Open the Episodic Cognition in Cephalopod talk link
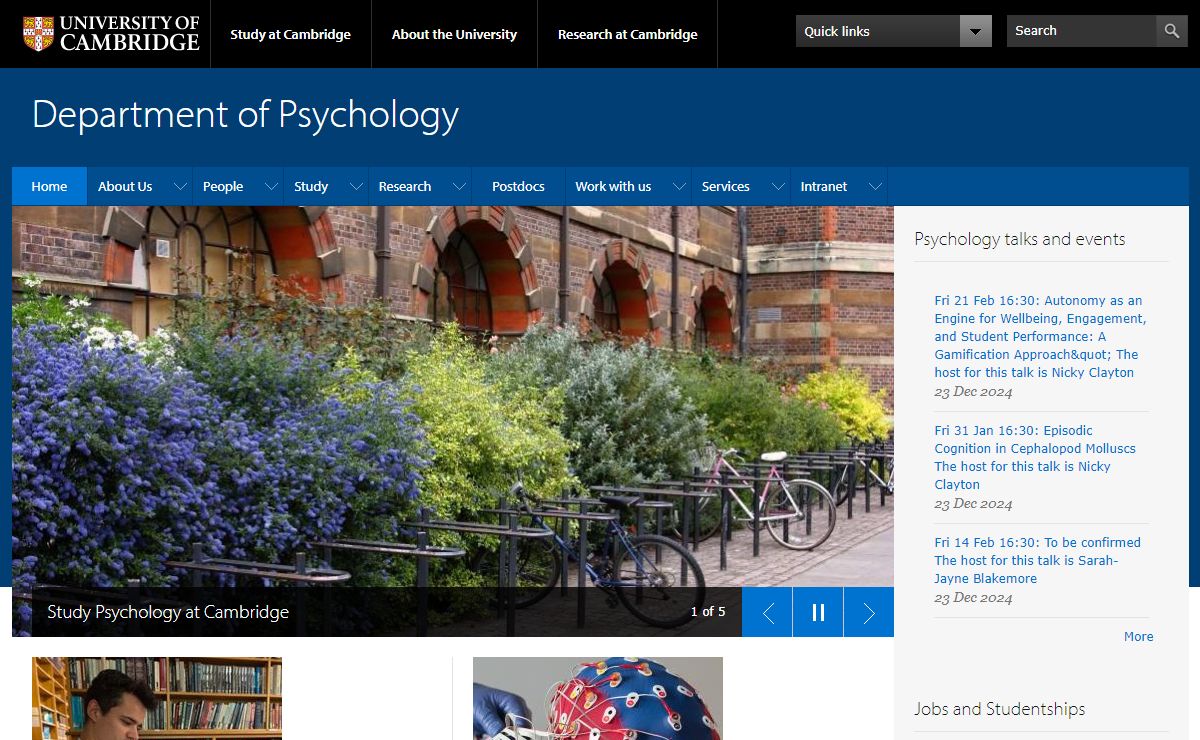 tap(1035, 457)
